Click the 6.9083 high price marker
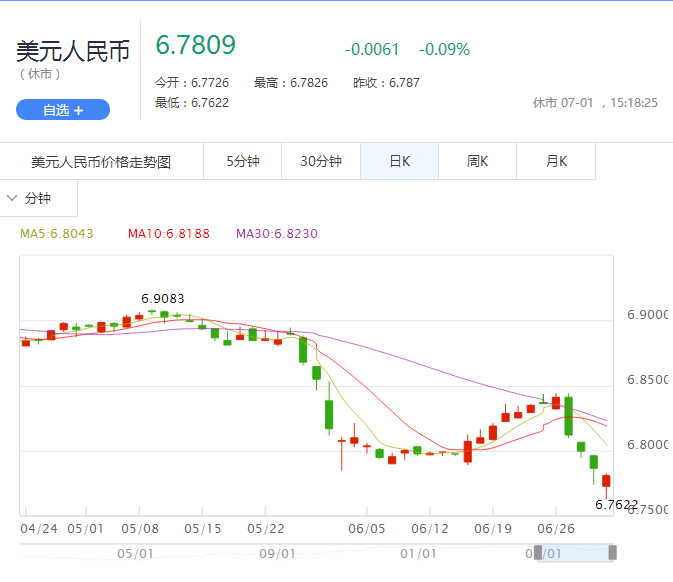The height and width of the screenshot is (582, 673). coord(162,298)
